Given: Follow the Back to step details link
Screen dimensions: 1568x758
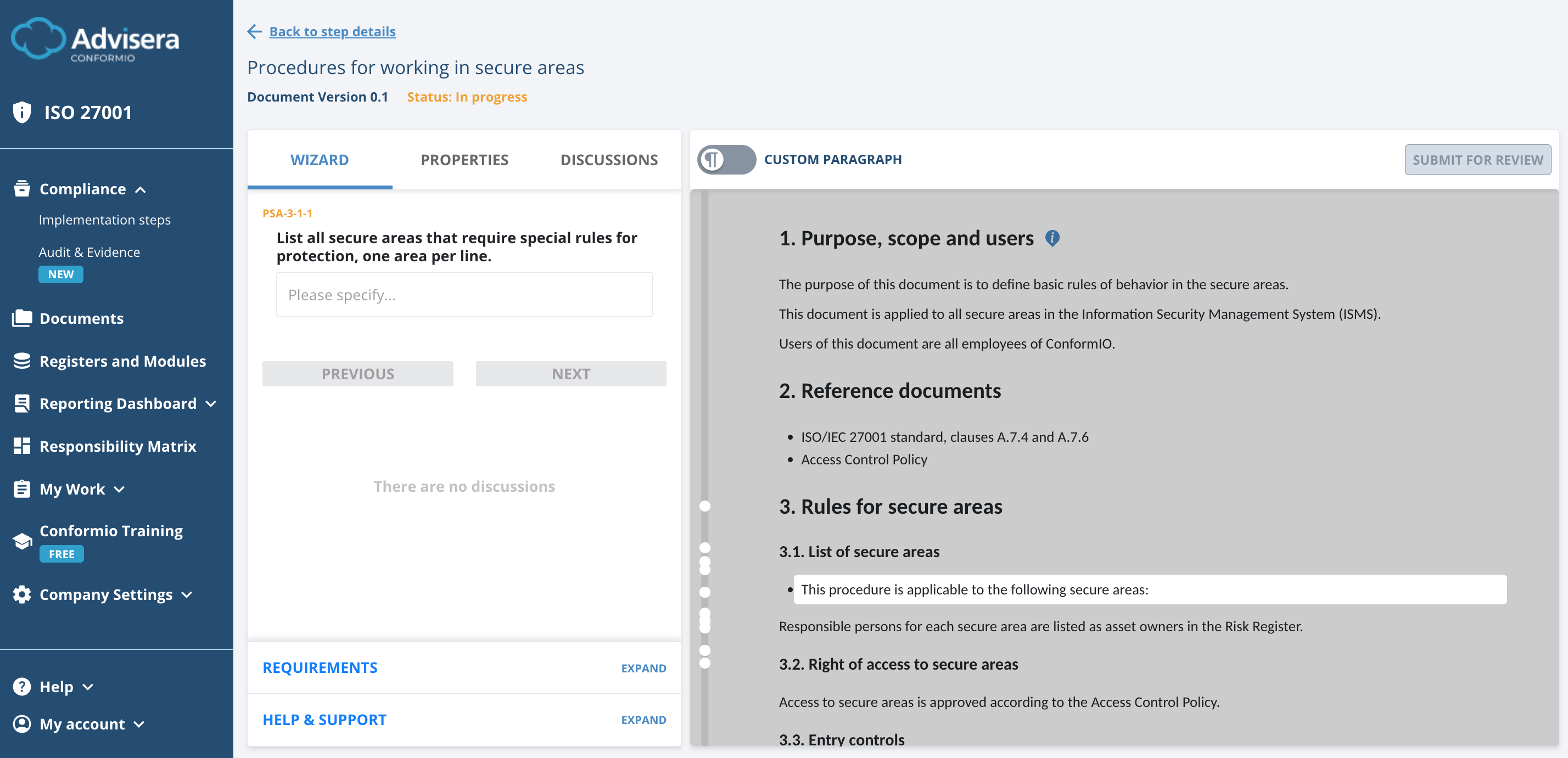Looking at the screenshot, I should [332, 31].
